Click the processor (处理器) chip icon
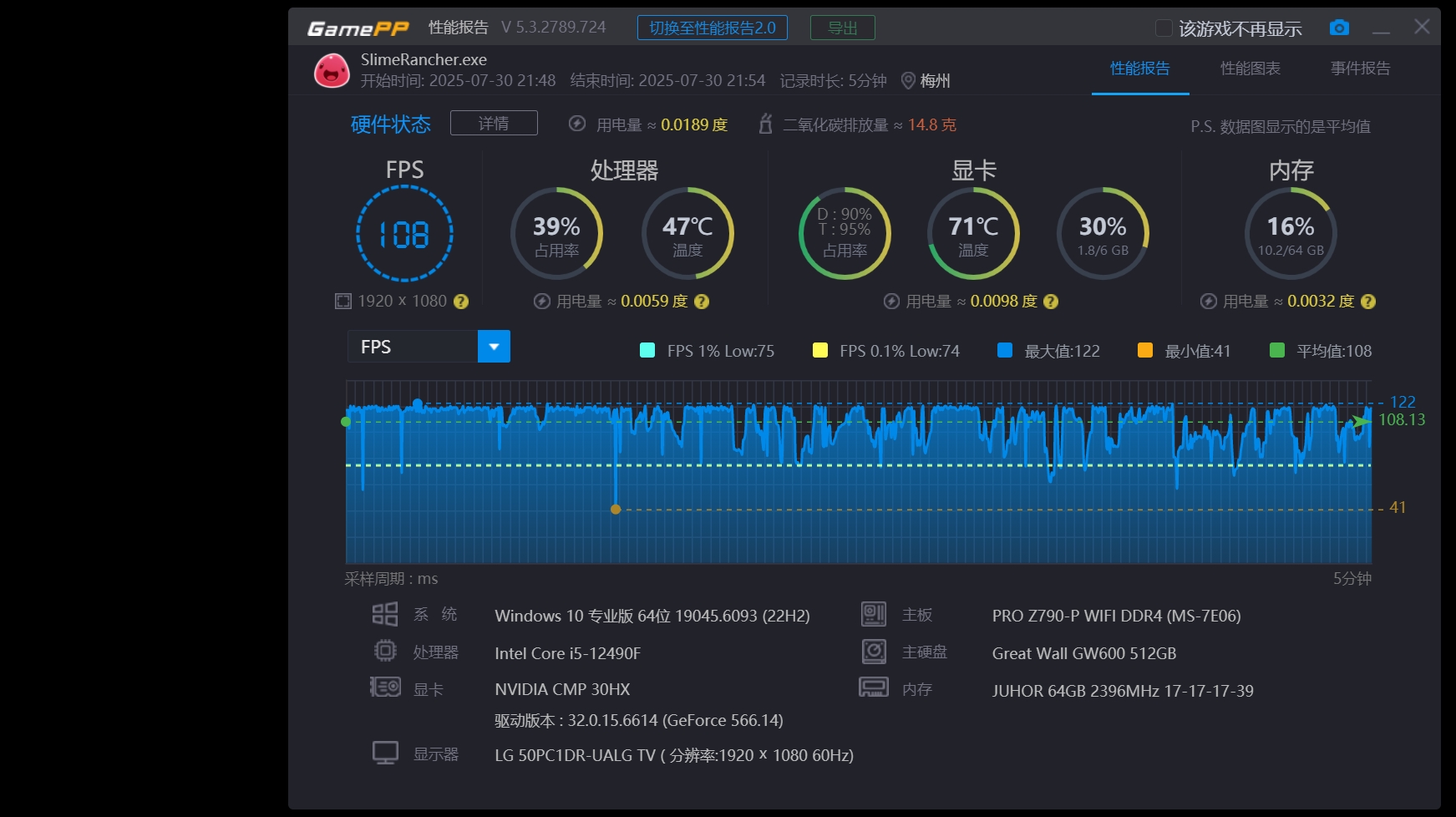The height and width of the screenshot is (817, 1456). click(385, 651)
